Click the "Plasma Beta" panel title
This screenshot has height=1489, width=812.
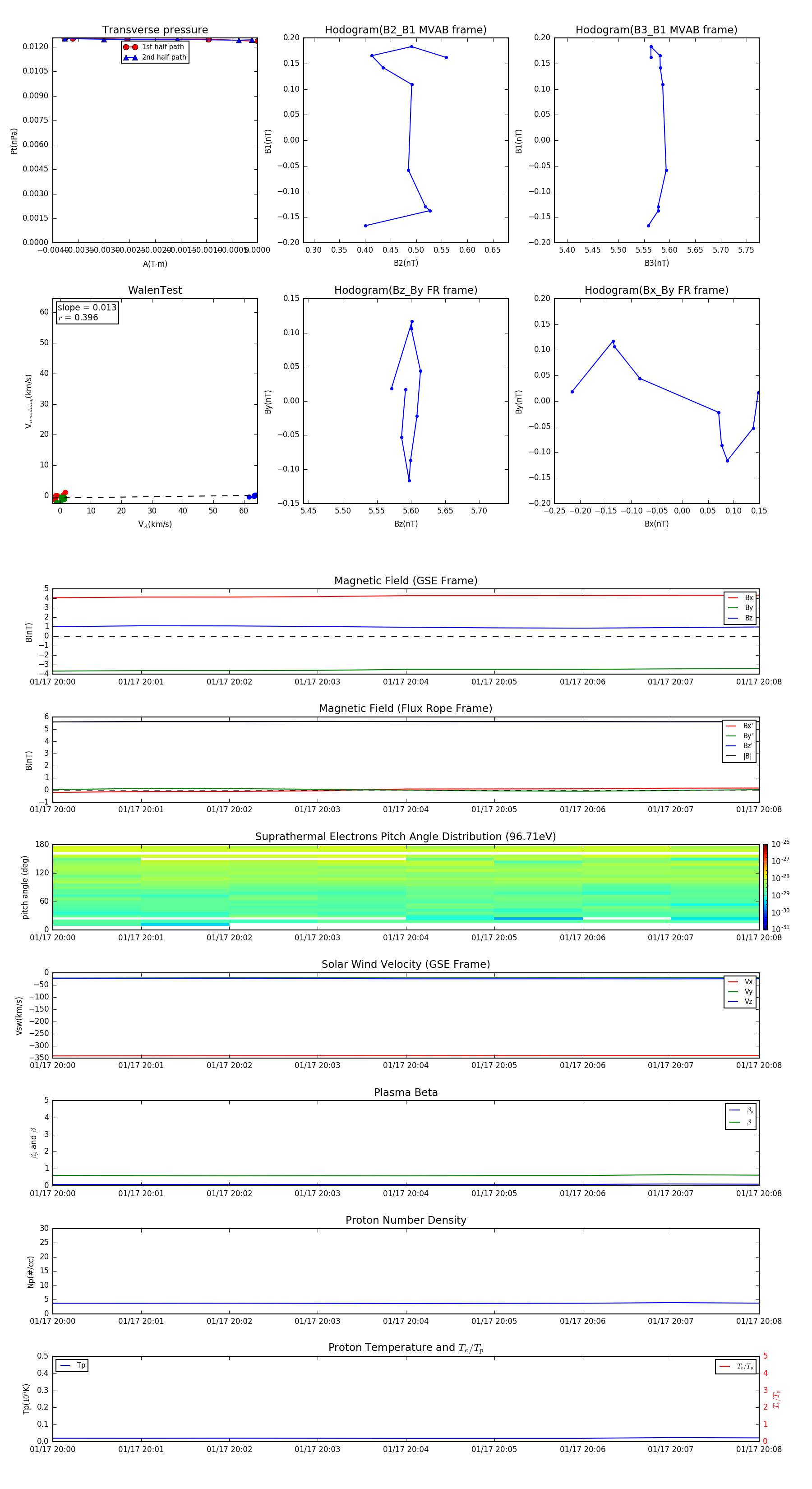click(x=406, y=1093)
